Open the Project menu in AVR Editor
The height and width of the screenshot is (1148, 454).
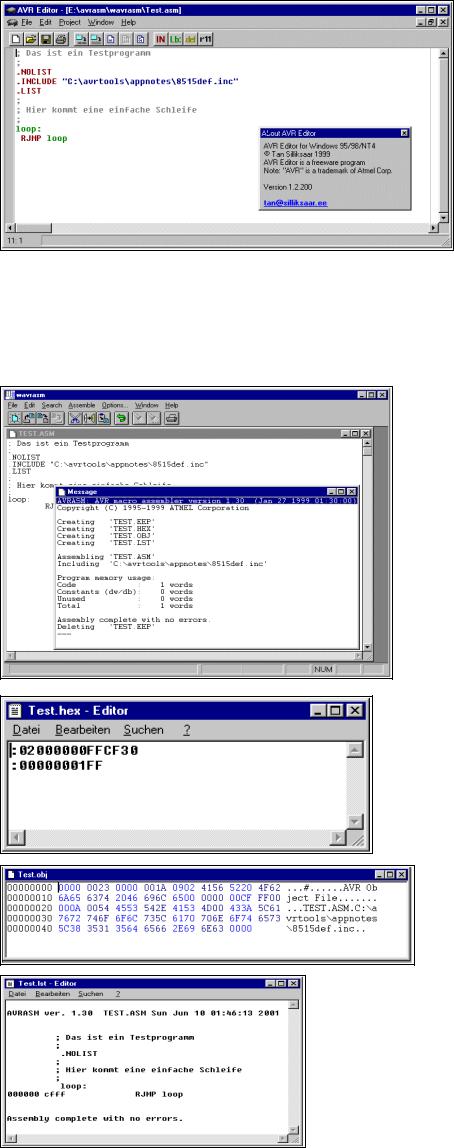coord(70,23)
